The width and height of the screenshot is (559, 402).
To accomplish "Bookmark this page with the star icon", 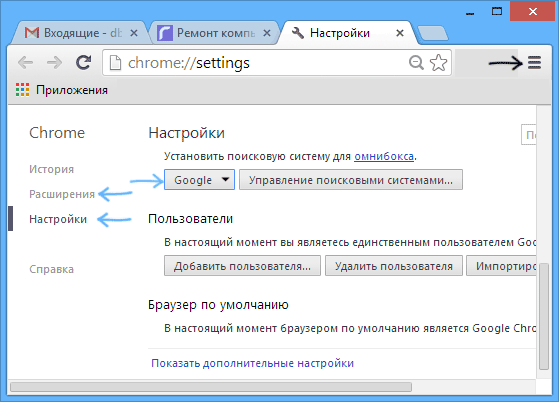I will 438,63.
